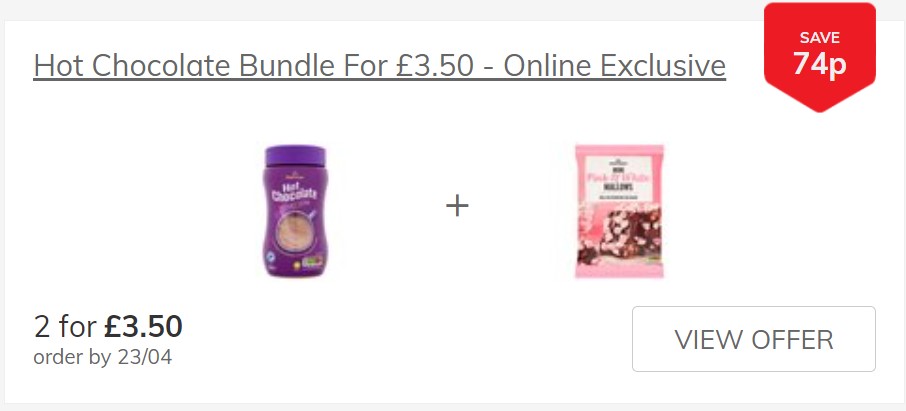Click the white label on the mallows packet
The image size is (906, 411).
(619, 182)
